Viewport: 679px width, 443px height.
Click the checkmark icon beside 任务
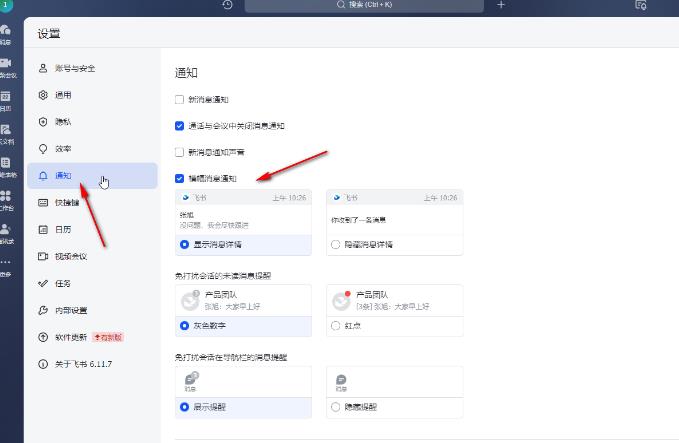(43, 284)
